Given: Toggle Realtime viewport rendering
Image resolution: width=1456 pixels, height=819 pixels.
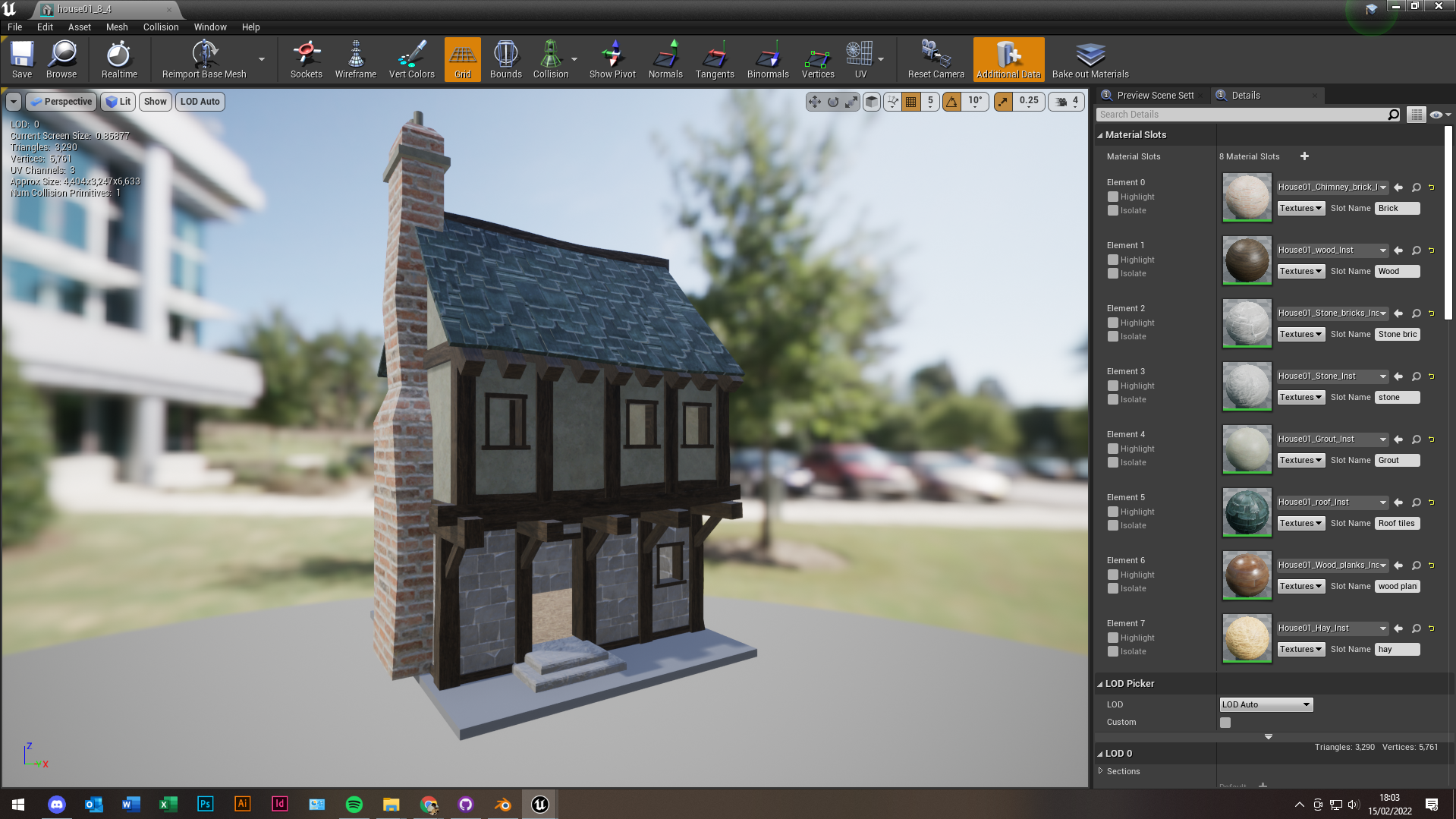Looking at the screenshot, I should coord(119,59).
